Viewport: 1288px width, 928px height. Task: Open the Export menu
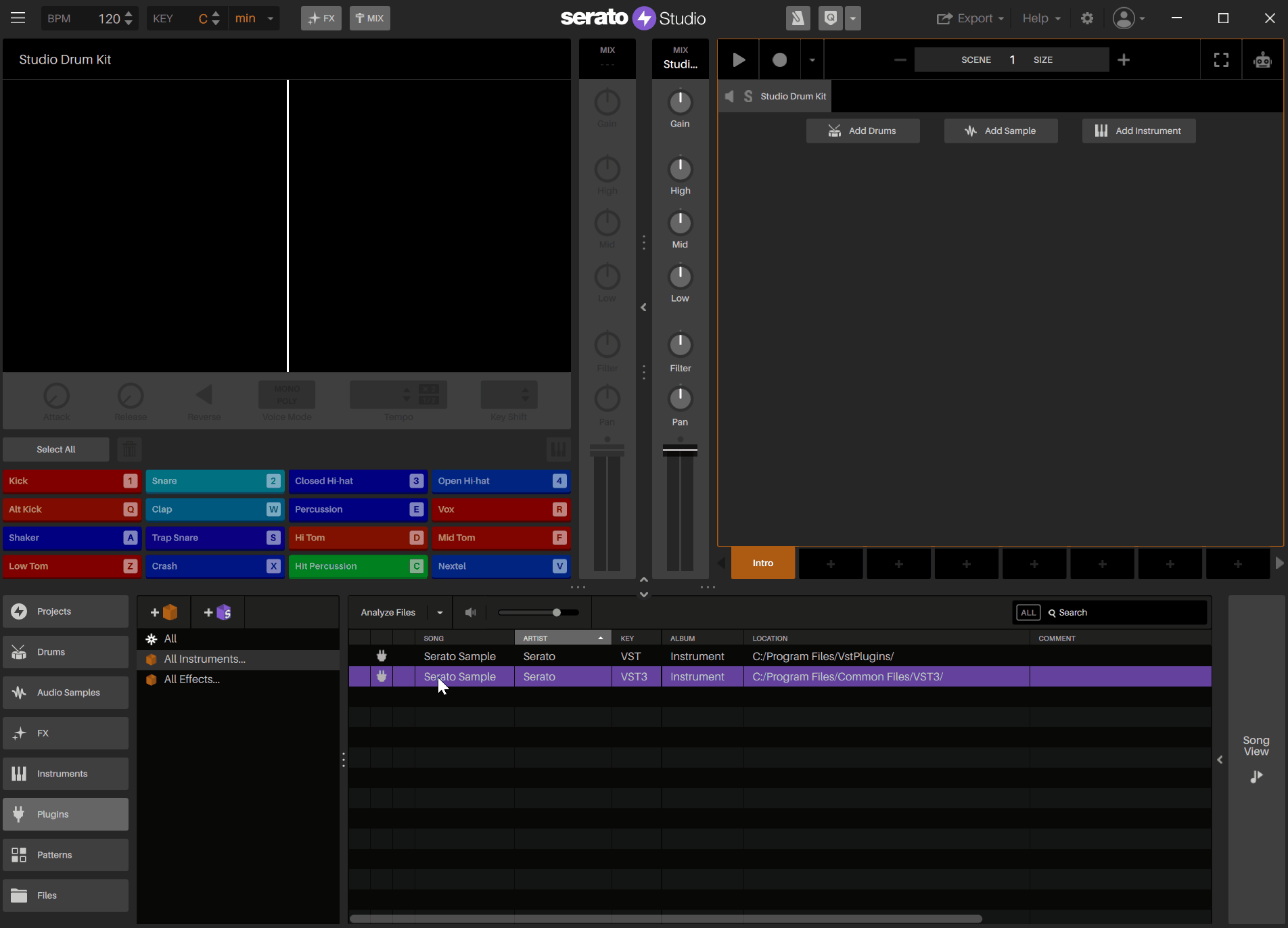click(x=970, y=18)
